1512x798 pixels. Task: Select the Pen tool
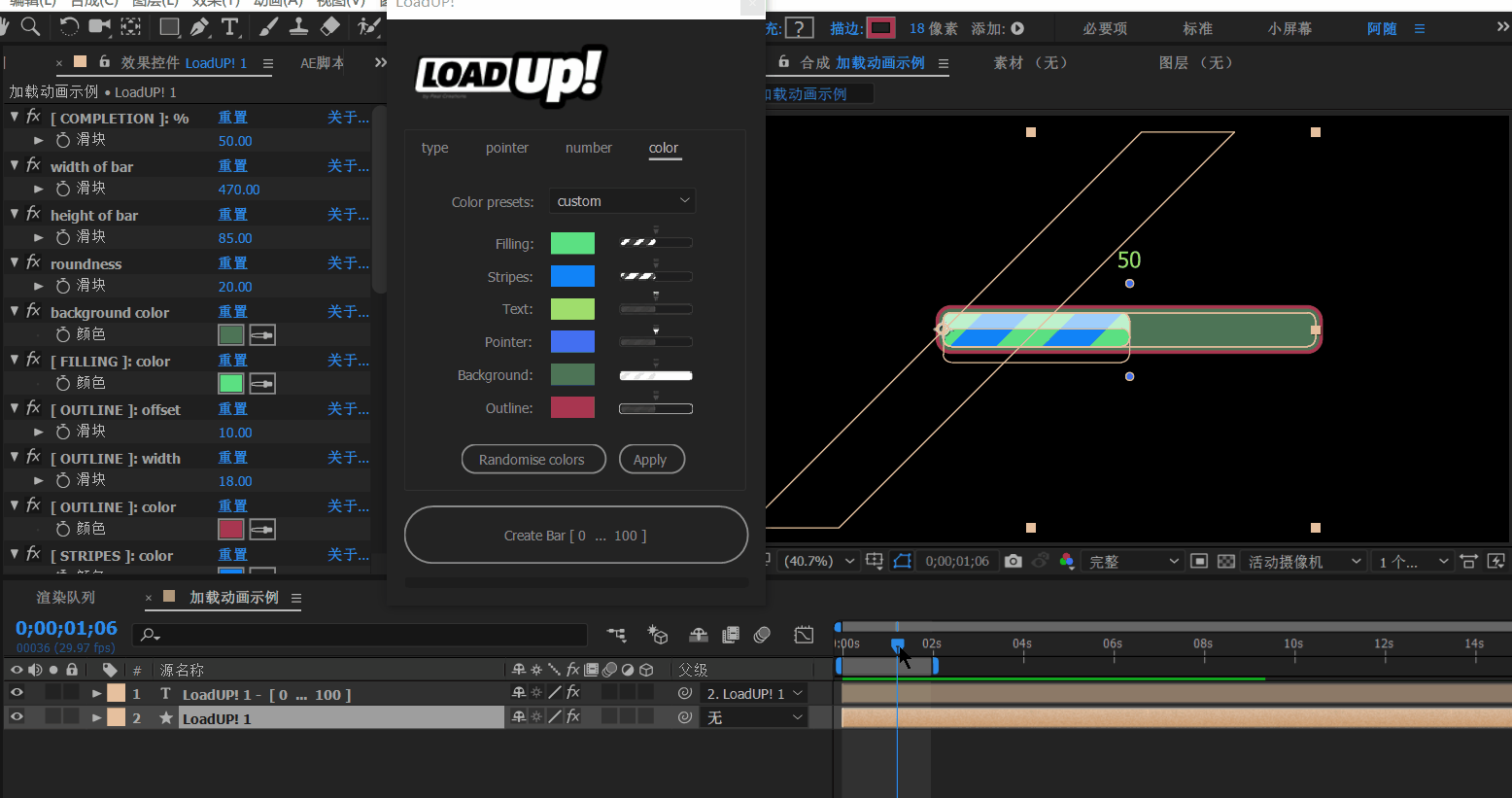click(x=200, y=26)
